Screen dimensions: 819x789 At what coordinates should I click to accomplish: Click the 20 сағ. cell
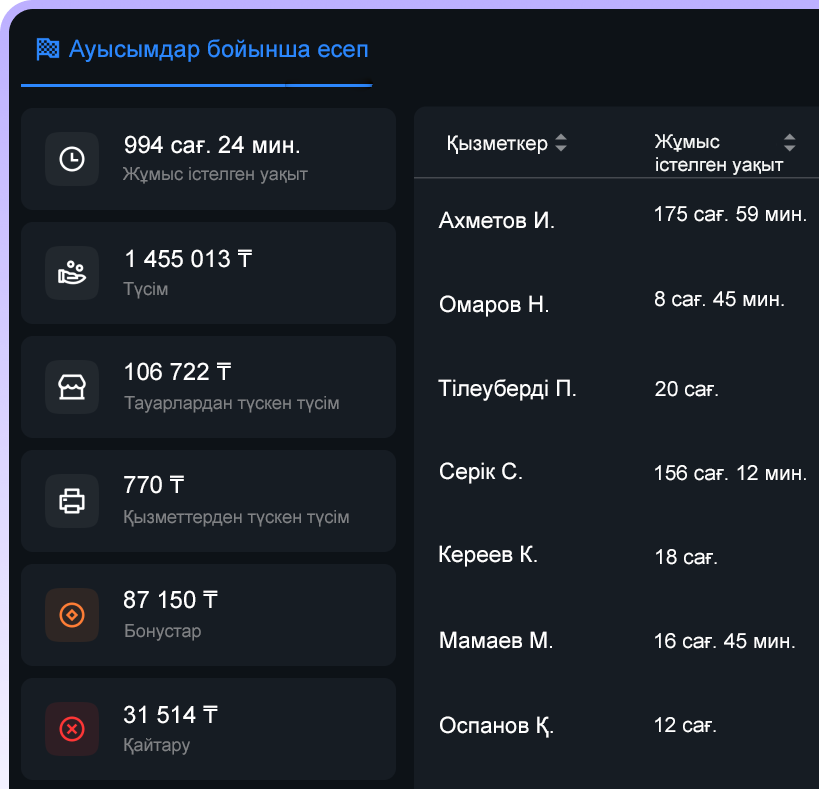(686, 389)
